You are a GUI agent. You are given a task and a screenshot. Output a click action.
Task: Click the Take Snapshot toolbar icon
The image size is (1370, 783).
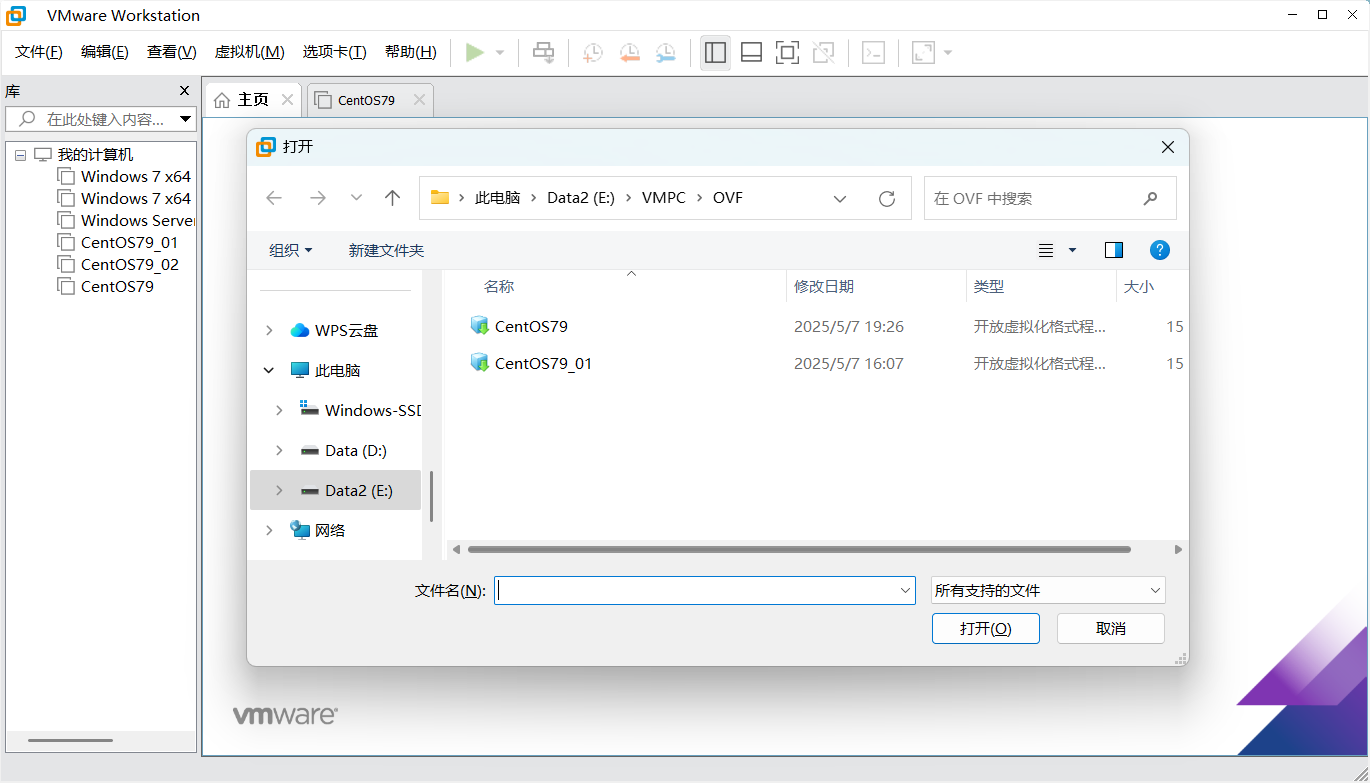click(x=593, y=53)
